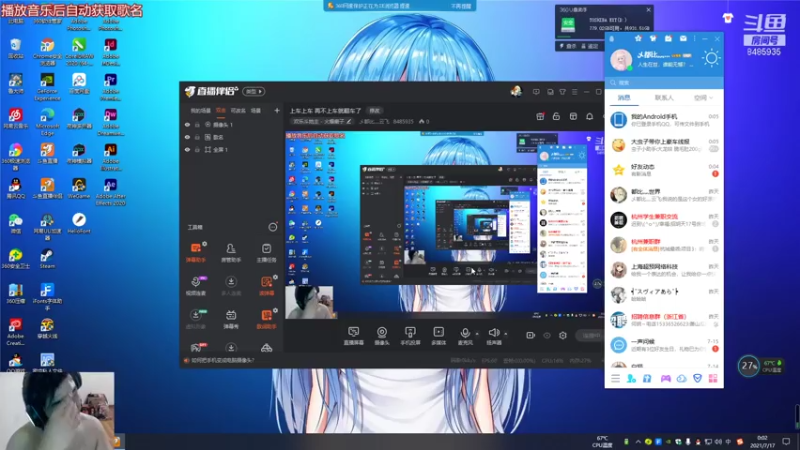
Task: Click the modify button beside stream title
Action: [374, 111]
